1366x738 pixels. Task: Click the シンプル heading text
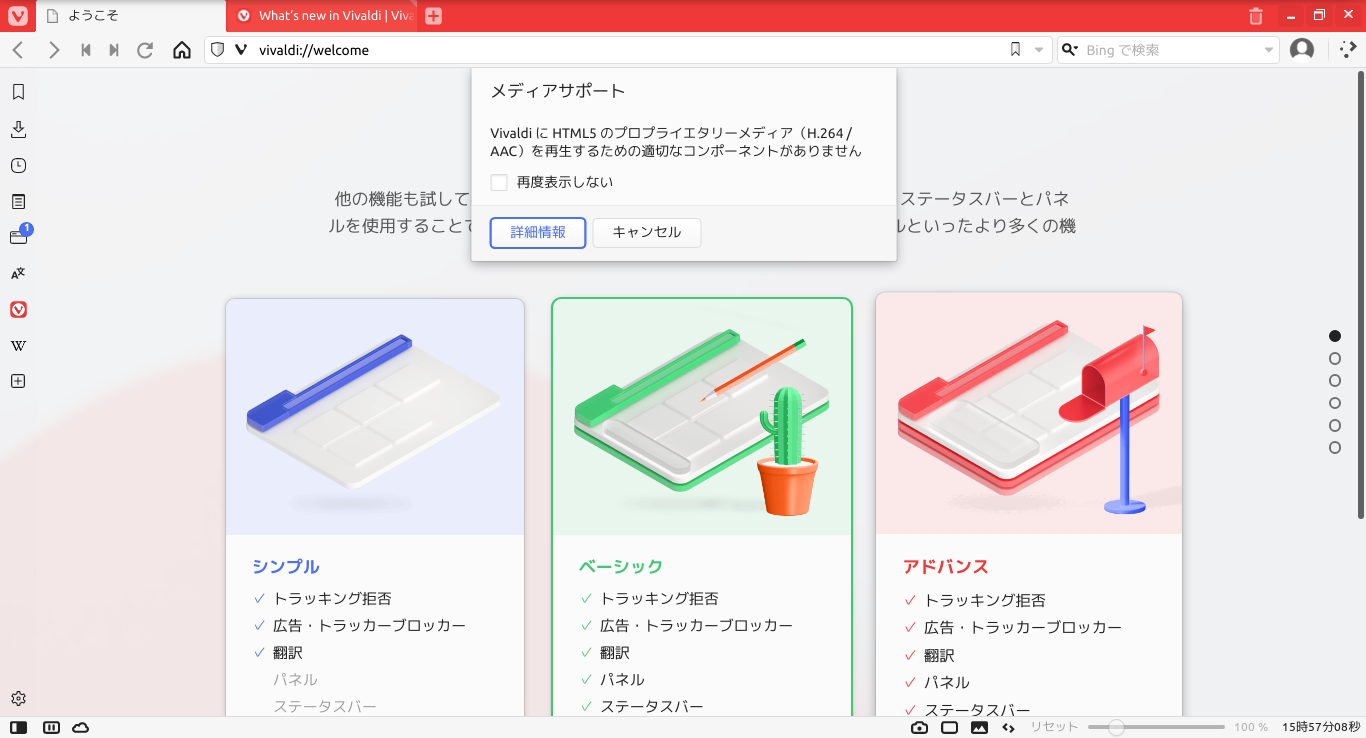[286, 566]
